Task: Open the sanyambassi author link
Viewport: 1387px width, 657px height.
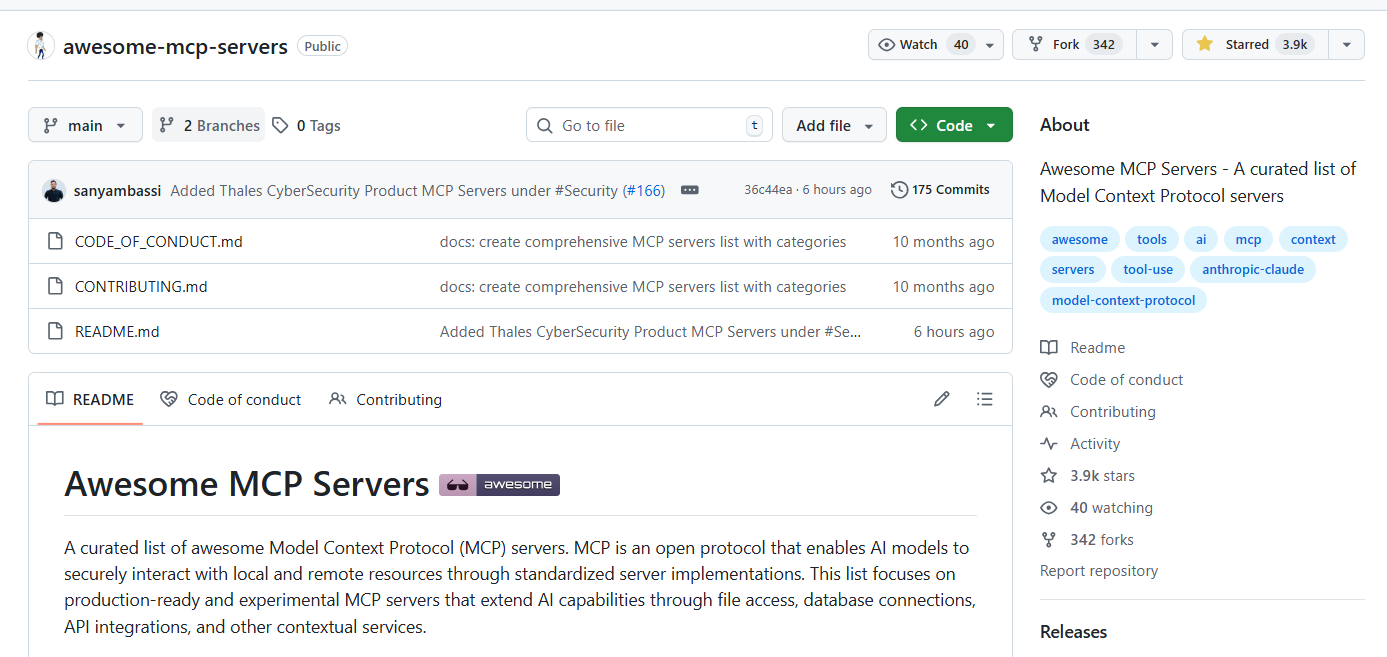Action: [117, 190]
